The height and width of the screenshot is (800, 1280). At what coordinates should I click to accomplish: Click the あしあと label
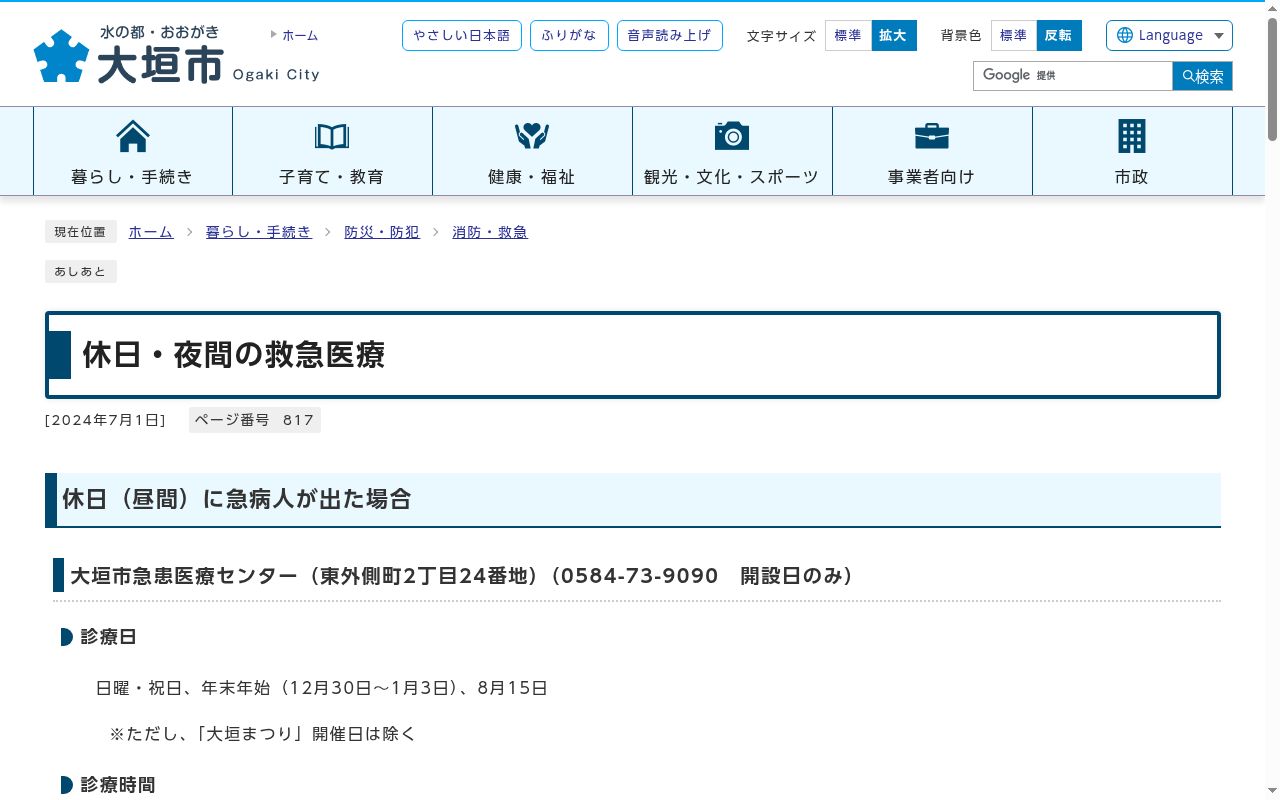coord(81,272)
